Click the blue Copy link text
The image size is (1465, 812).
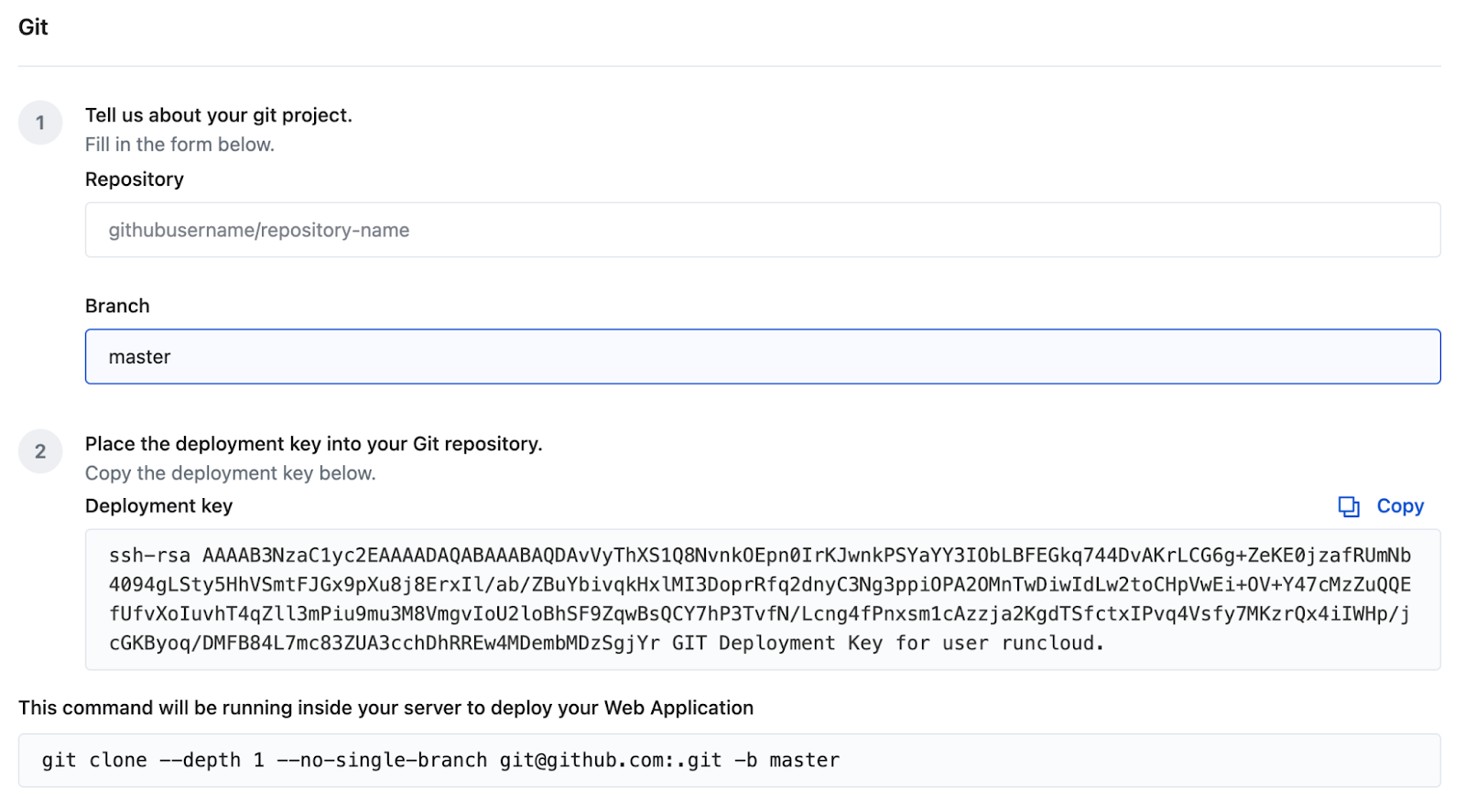[1400, 506]
